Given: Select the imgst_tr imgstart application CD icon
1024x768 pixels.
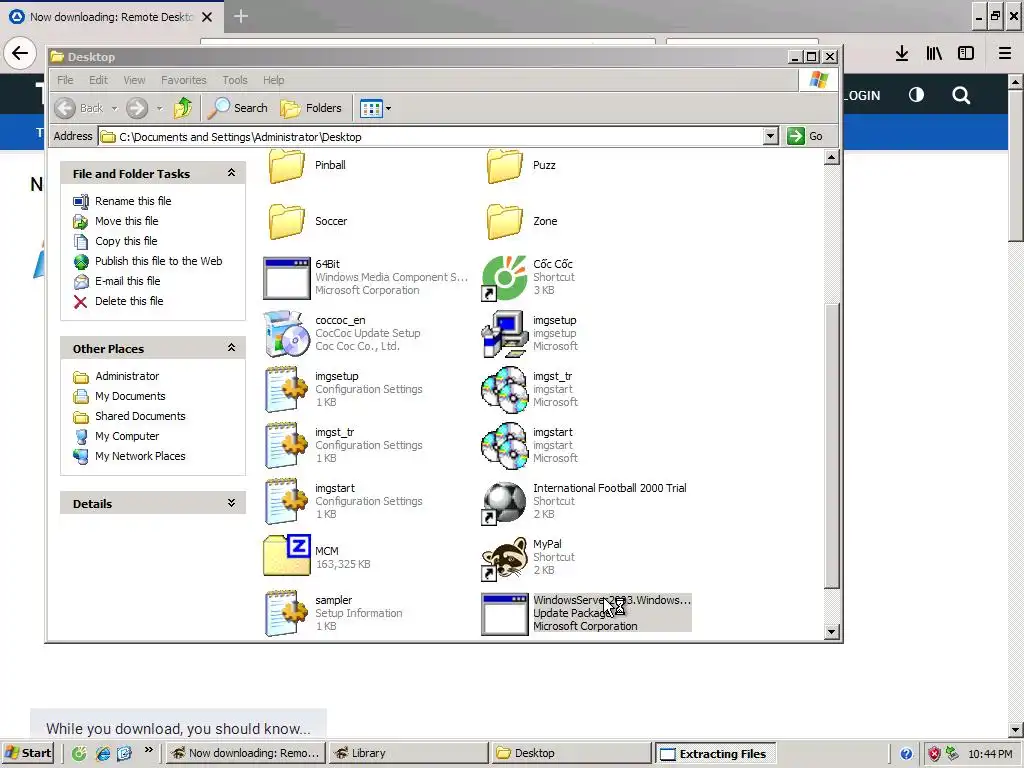Looking at the screenshot, I should [x=504, y=390].
